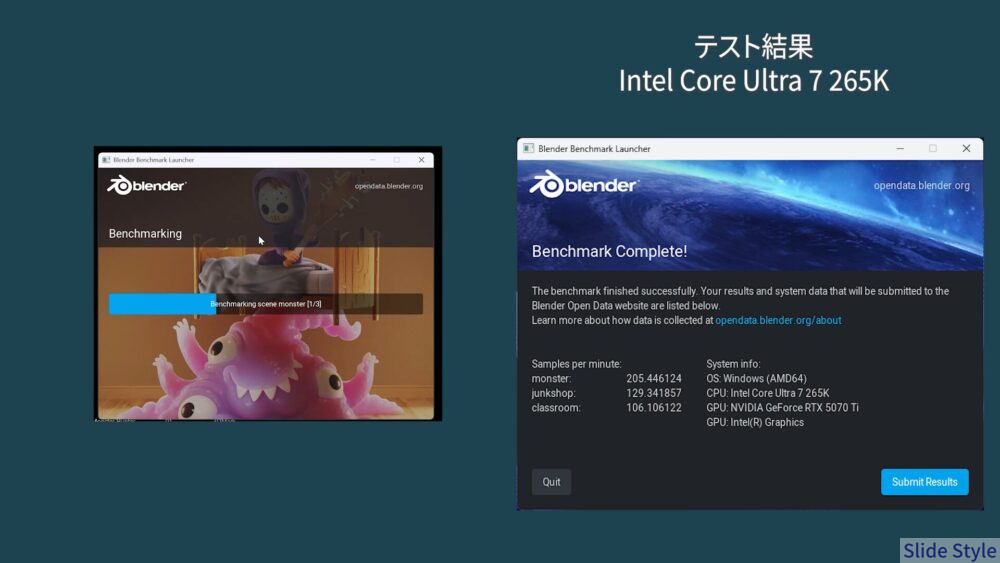
Task: Click the app icon in results window title bar
Action: coord(528,149)
